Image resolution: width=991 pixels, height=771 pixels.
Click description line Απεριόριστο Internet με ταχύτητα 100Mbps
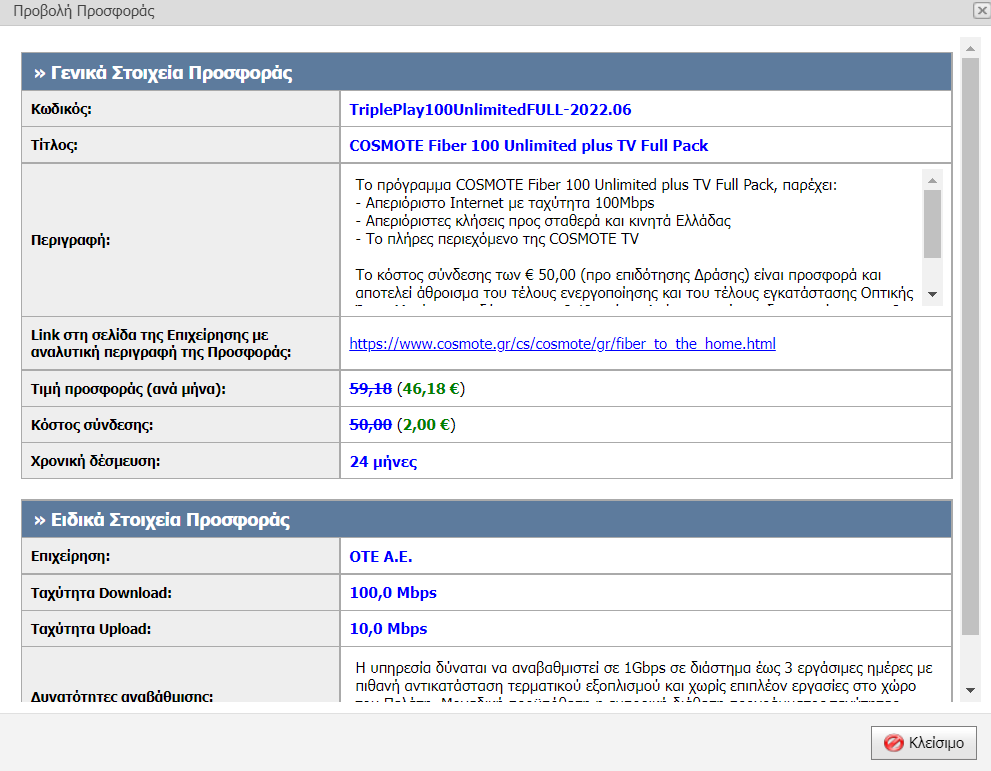(x=505, y=203)
